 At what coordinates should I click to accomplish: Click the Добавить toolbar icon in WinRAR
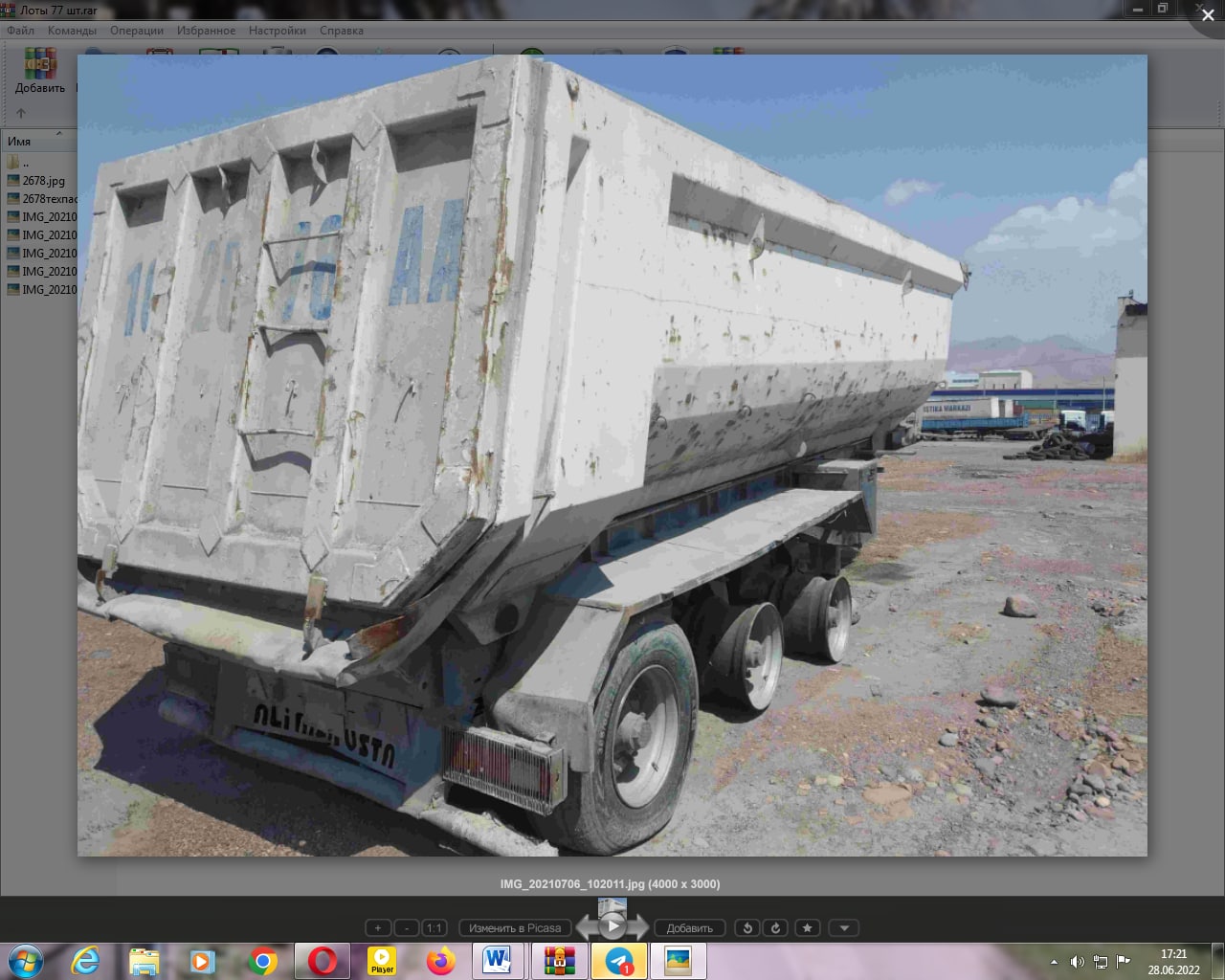click(x=40, y=71)
